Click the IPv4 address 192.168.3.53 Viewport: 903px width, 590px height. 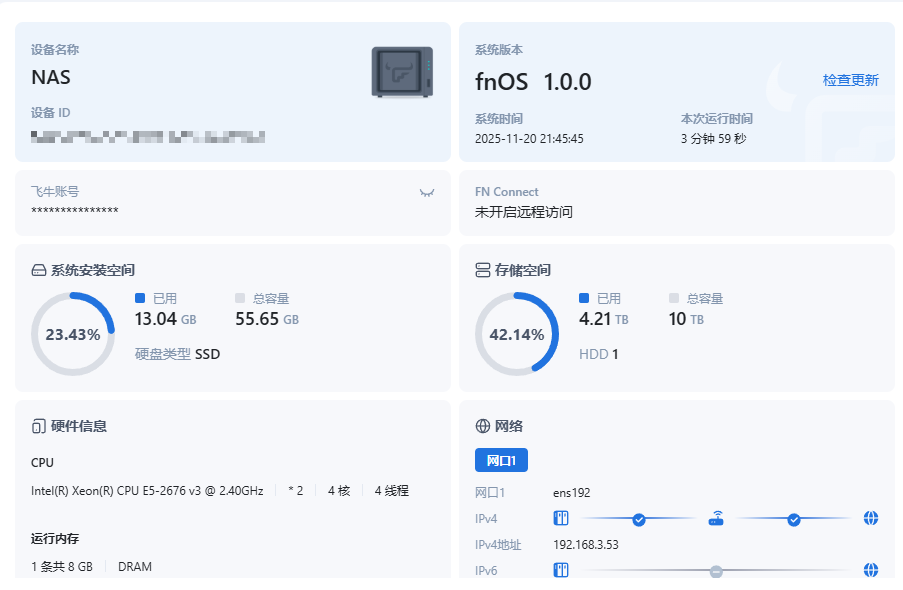click(586, 545)
